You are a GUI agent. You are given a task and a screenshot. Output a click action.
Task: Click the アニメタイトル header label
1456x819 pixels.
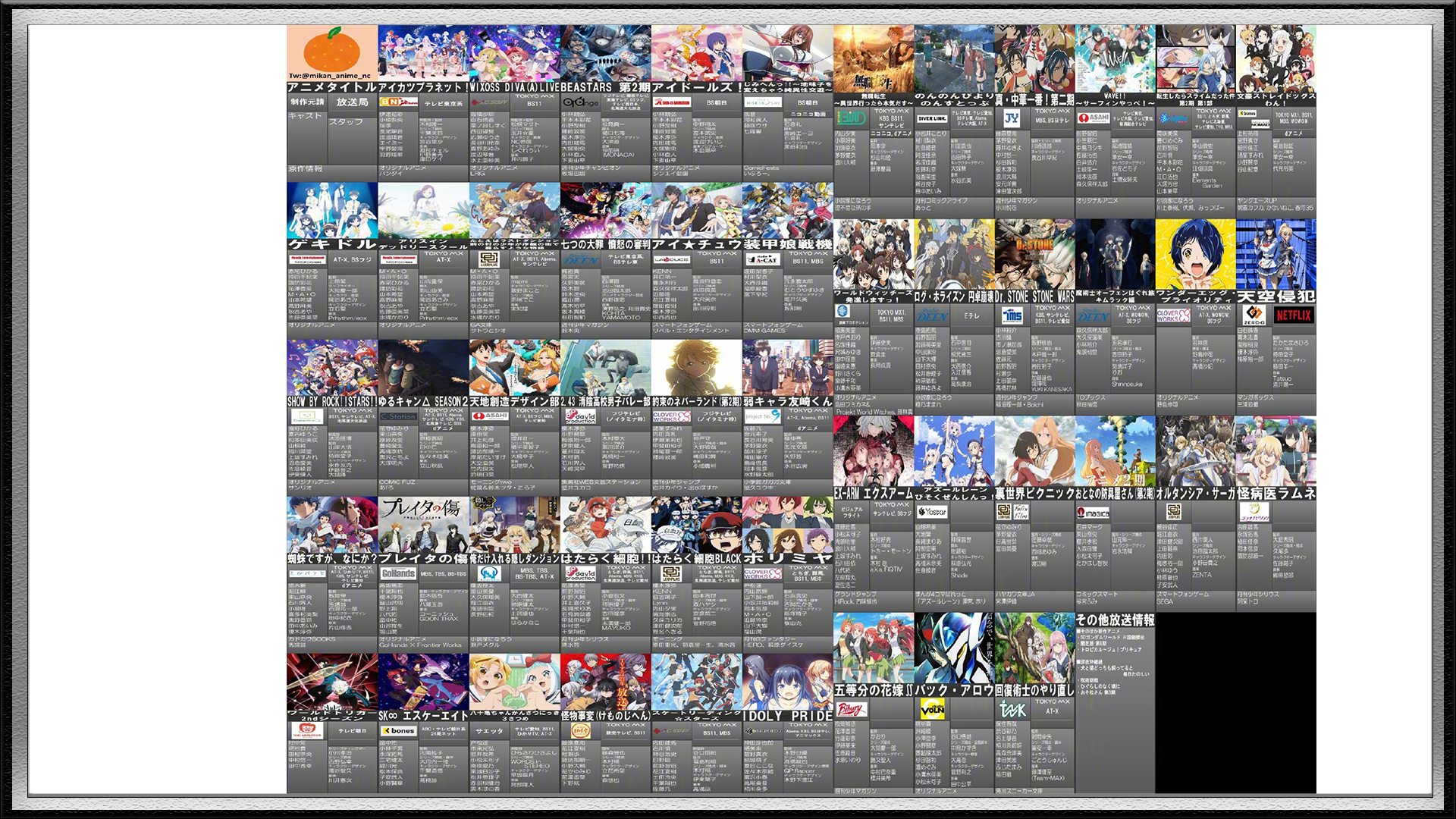(x=332, y=87)
